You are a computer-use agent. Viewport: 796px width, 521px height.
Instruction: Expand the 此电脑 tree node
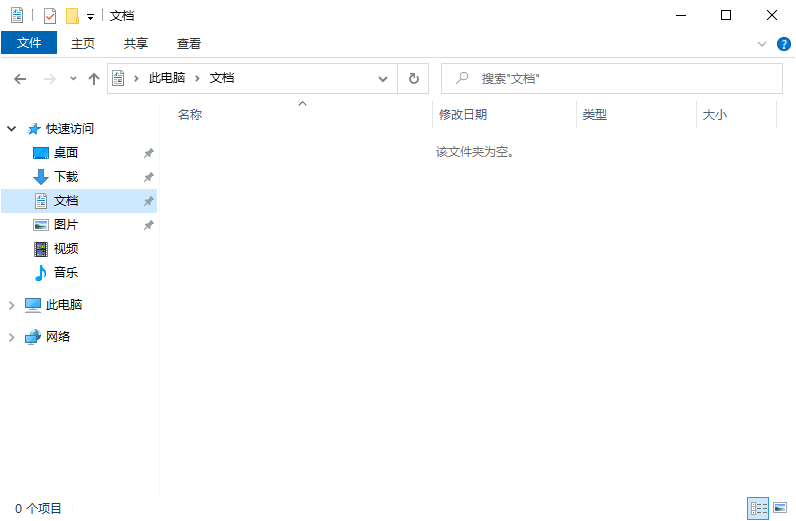(12, 305)
